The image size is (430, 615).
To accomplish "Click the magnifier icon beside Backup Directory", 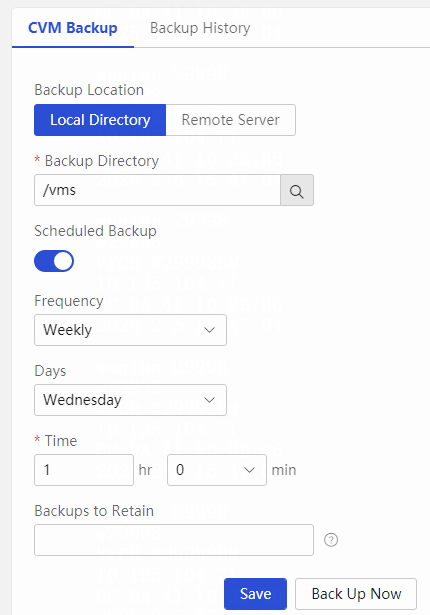I will pyautogui.click(x=297, y=190).
